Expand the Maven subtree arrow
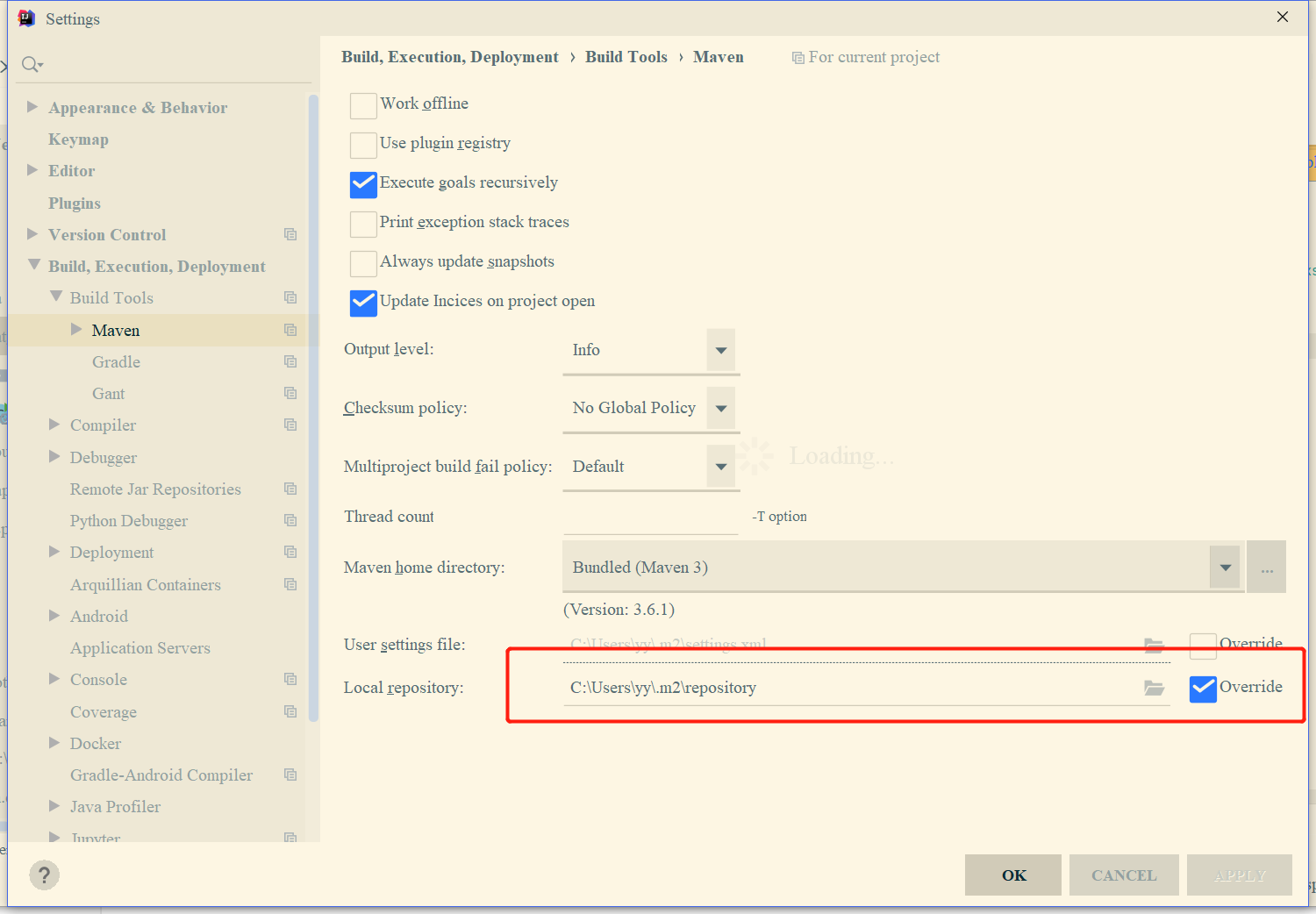1316x914 pixels. point(76,329)
